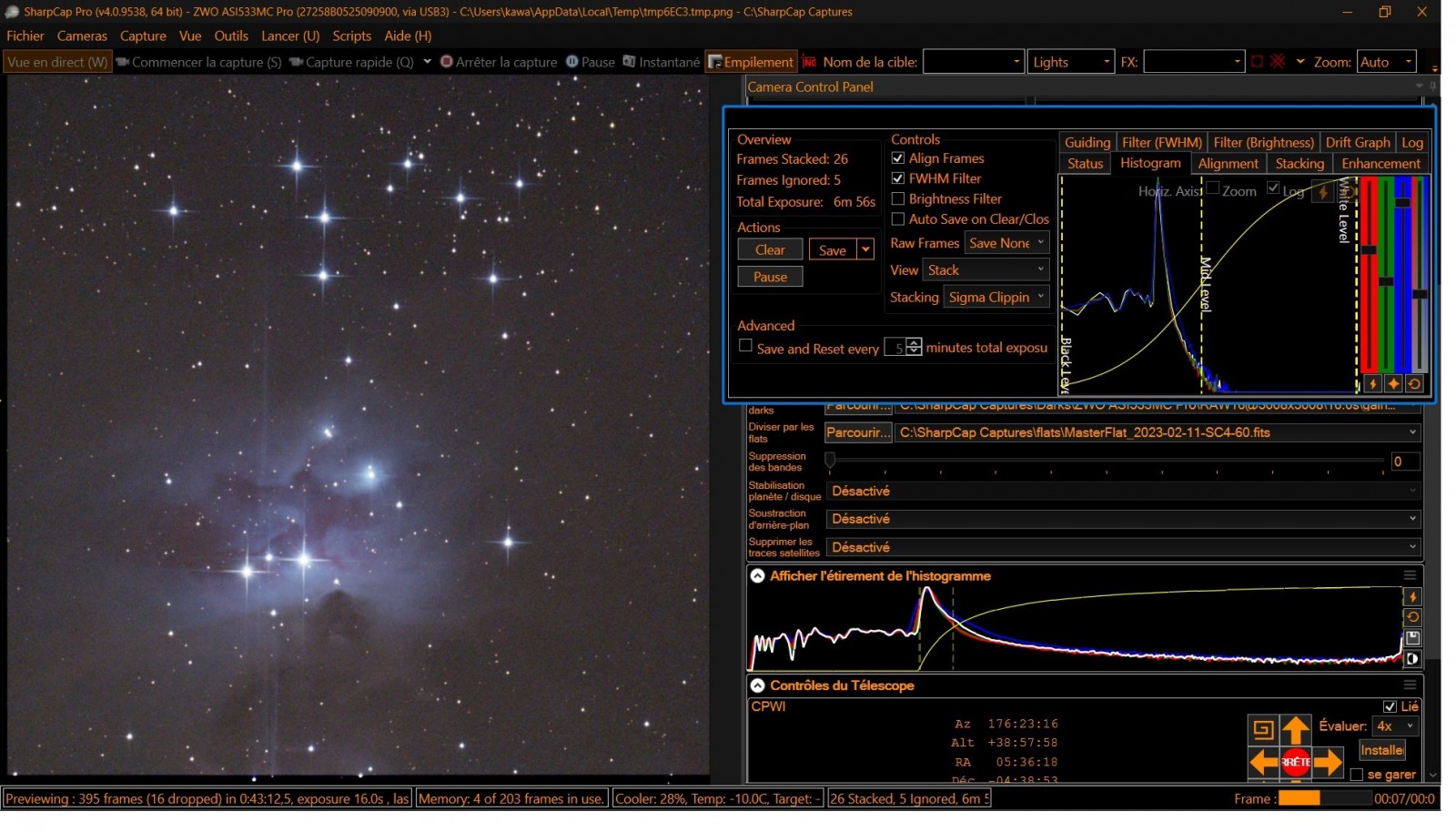Click the Arrêter la capture stop icon
This screenshot has width=1456, height=832.
point(446,62)
